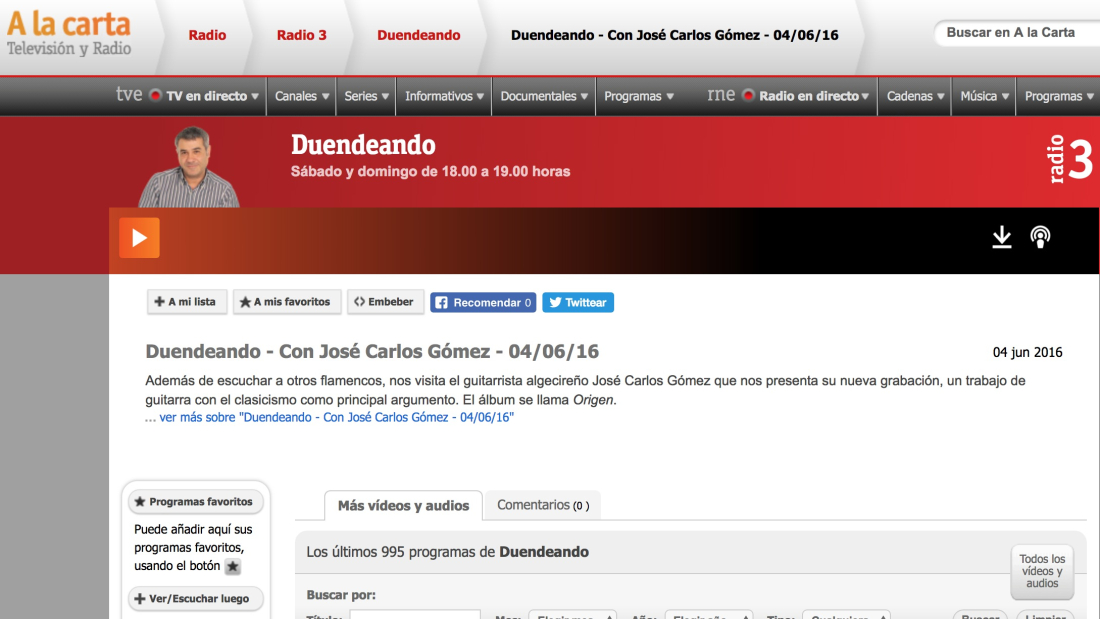The width and height of the screenshot is (1100, 619).
Task: Open the podcast subscription icon
Action: (1040, 237)
